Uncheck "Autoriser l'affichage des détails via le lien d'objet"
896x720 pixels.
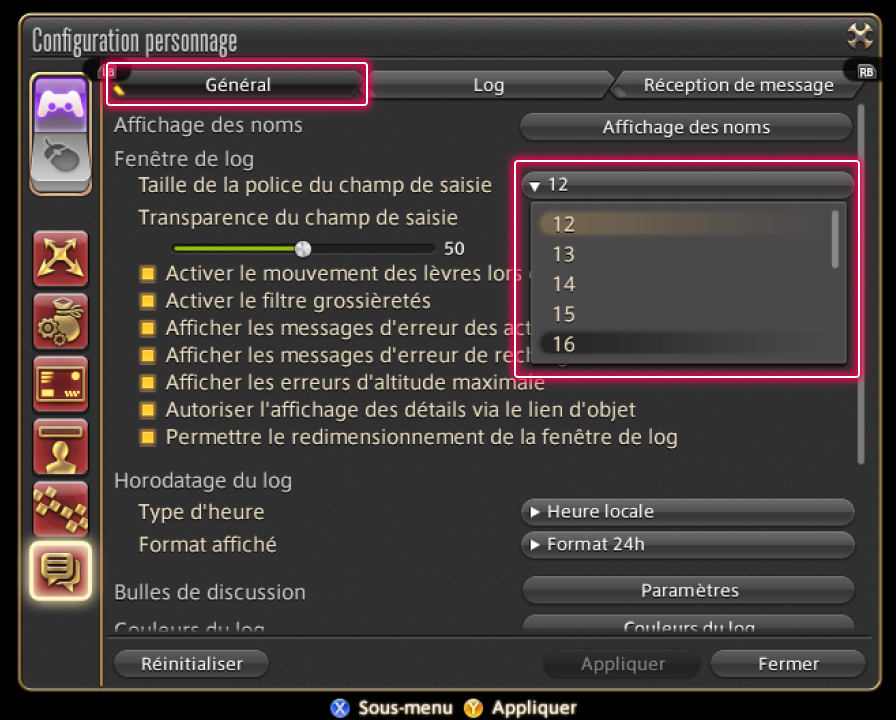(148, 410)
